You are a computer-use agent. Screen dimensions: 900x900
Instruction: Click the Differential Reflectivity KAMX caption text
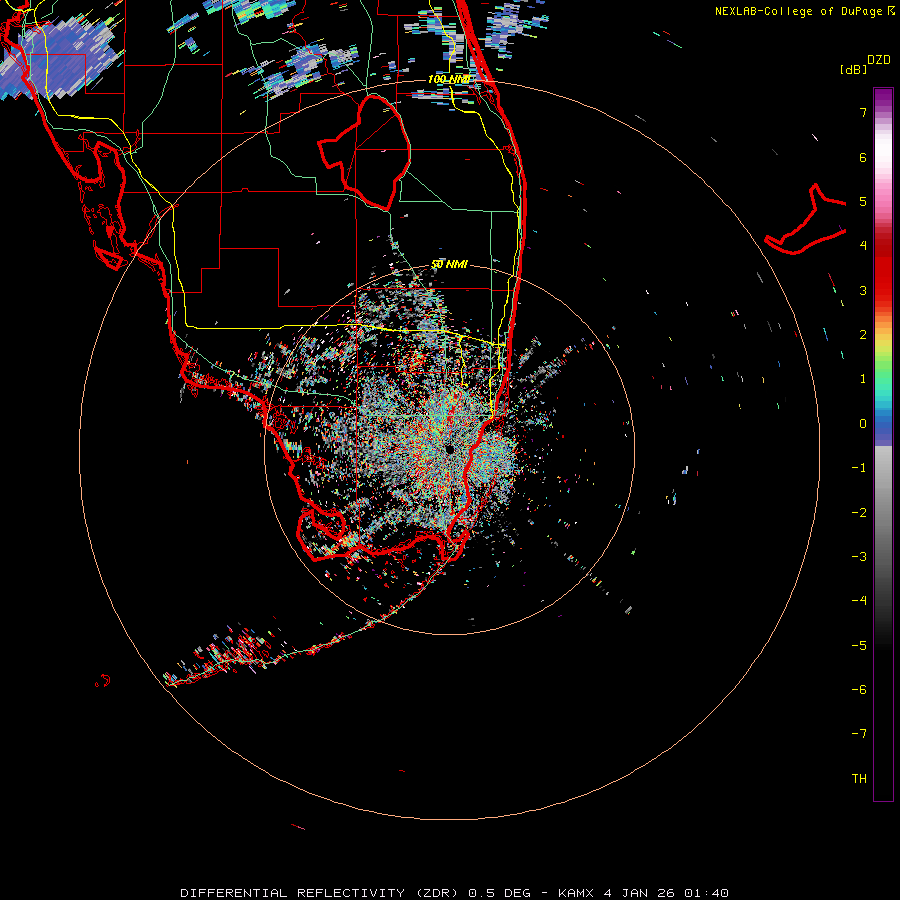455,893
